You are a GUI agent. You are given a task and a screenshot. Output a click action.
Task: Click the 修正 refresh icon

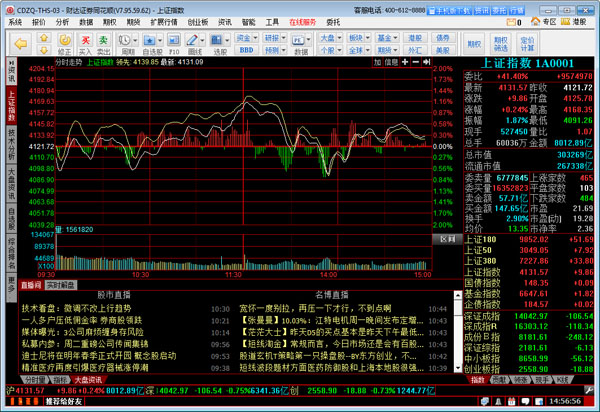[65, 40]
